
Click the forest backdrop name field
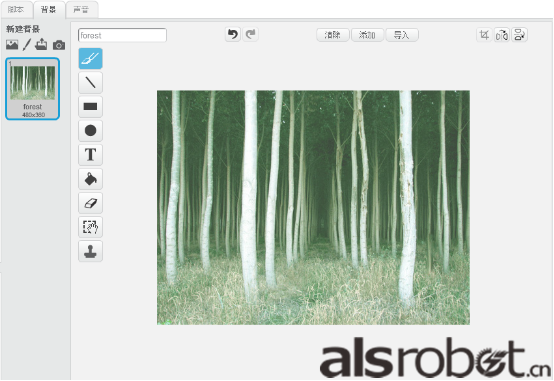point(122,35)
